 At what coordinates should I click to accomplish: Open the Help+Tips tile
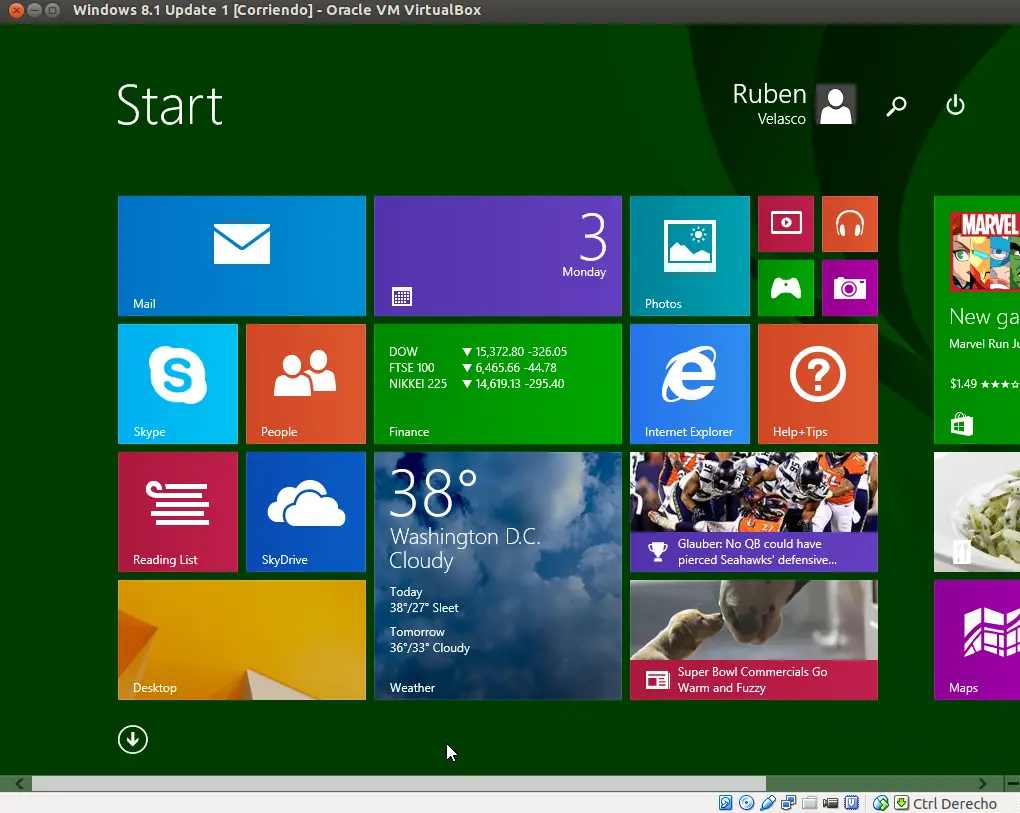pos(818,384)
